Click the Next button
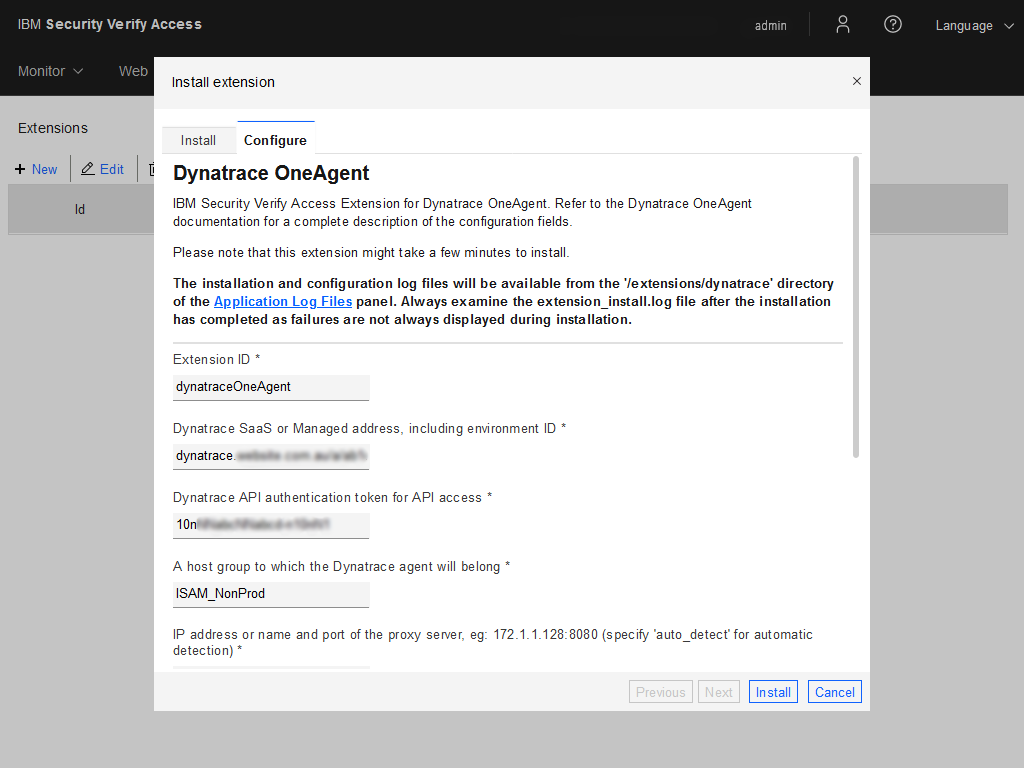The image size is (1024, 768). 718,692
